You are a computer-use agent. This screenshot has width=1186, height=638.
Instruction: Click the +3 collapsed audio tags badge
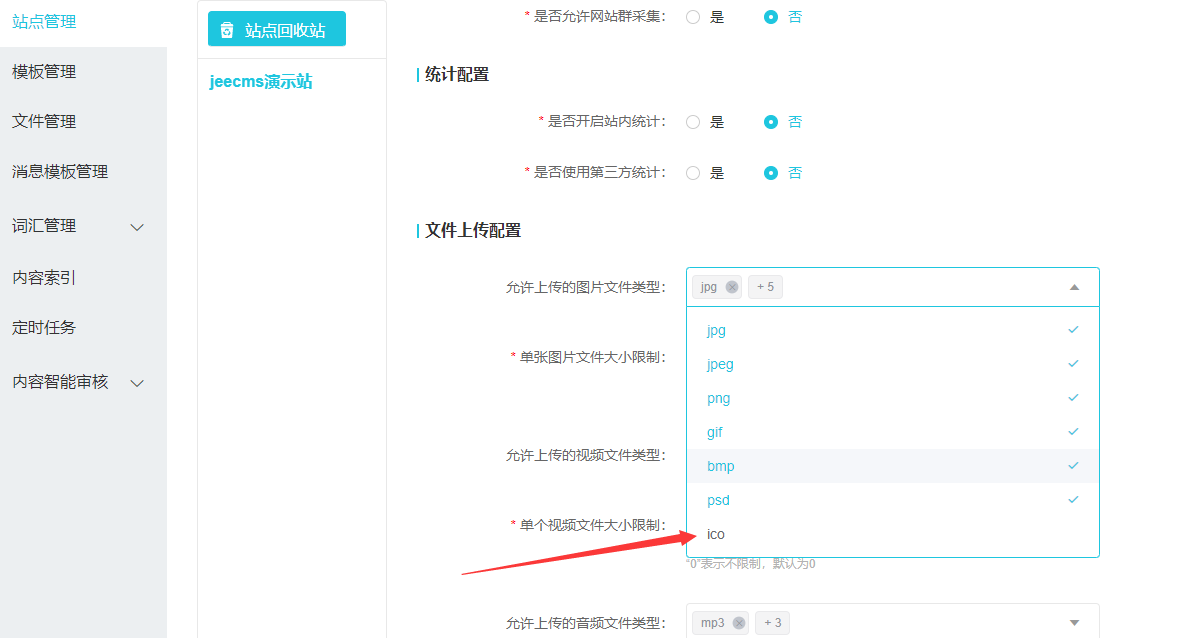pos(772,623)
